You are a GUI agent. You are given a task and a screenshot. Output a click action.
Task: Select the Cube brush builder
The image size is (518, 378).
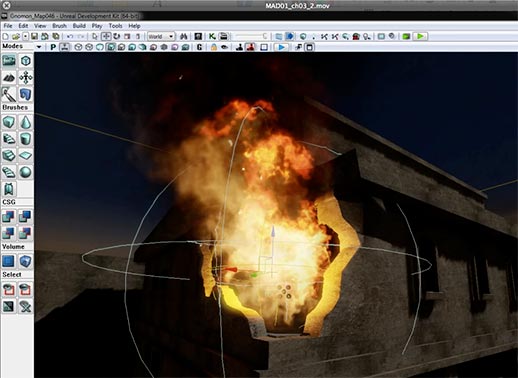tap(9, 122)
